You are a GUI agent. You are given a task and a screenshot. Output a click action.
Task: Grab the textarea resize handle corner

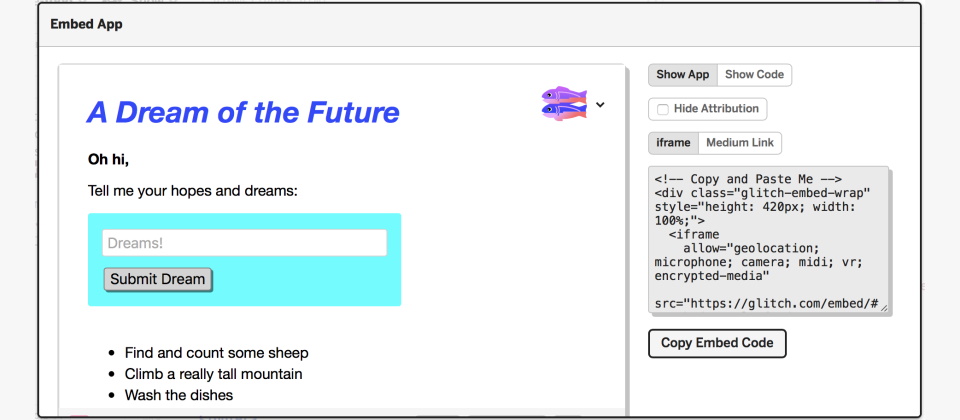pos(883,309)
